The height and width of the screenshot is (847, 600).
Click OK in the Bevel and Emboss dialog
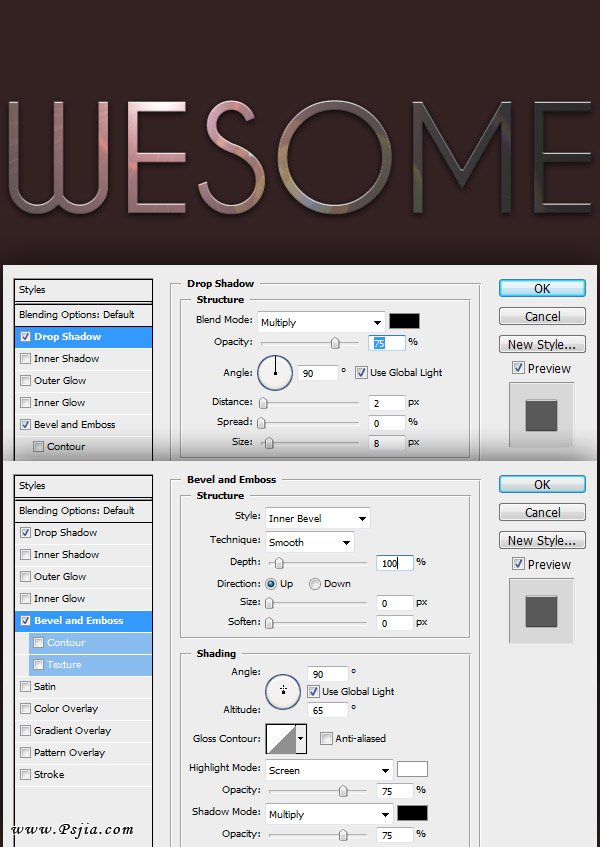click(541, 484)
